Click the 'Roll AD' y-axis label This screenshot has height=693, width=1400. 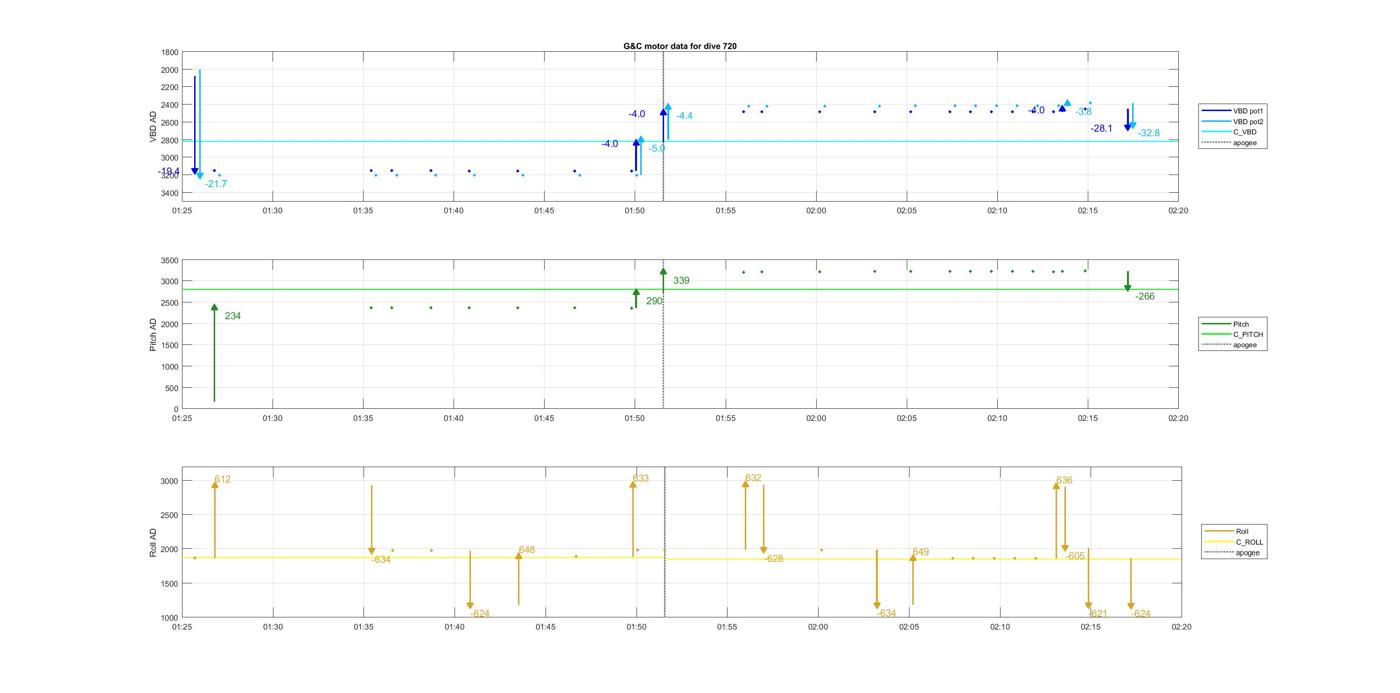point(154,541)
